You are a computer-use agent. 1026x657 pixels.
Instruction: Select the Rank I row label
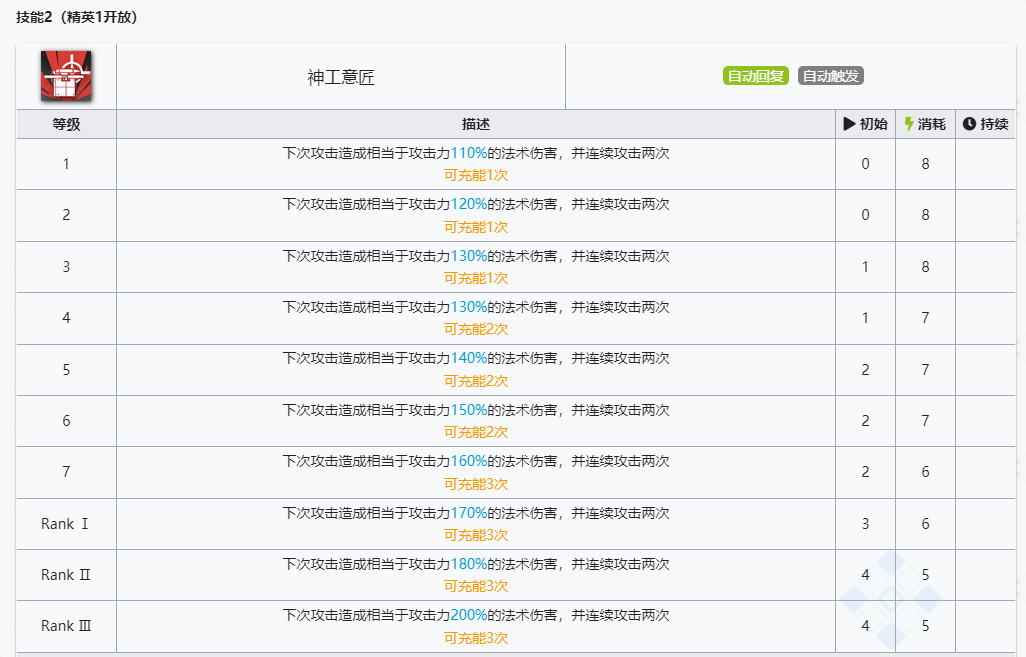[x=65, y=524]
